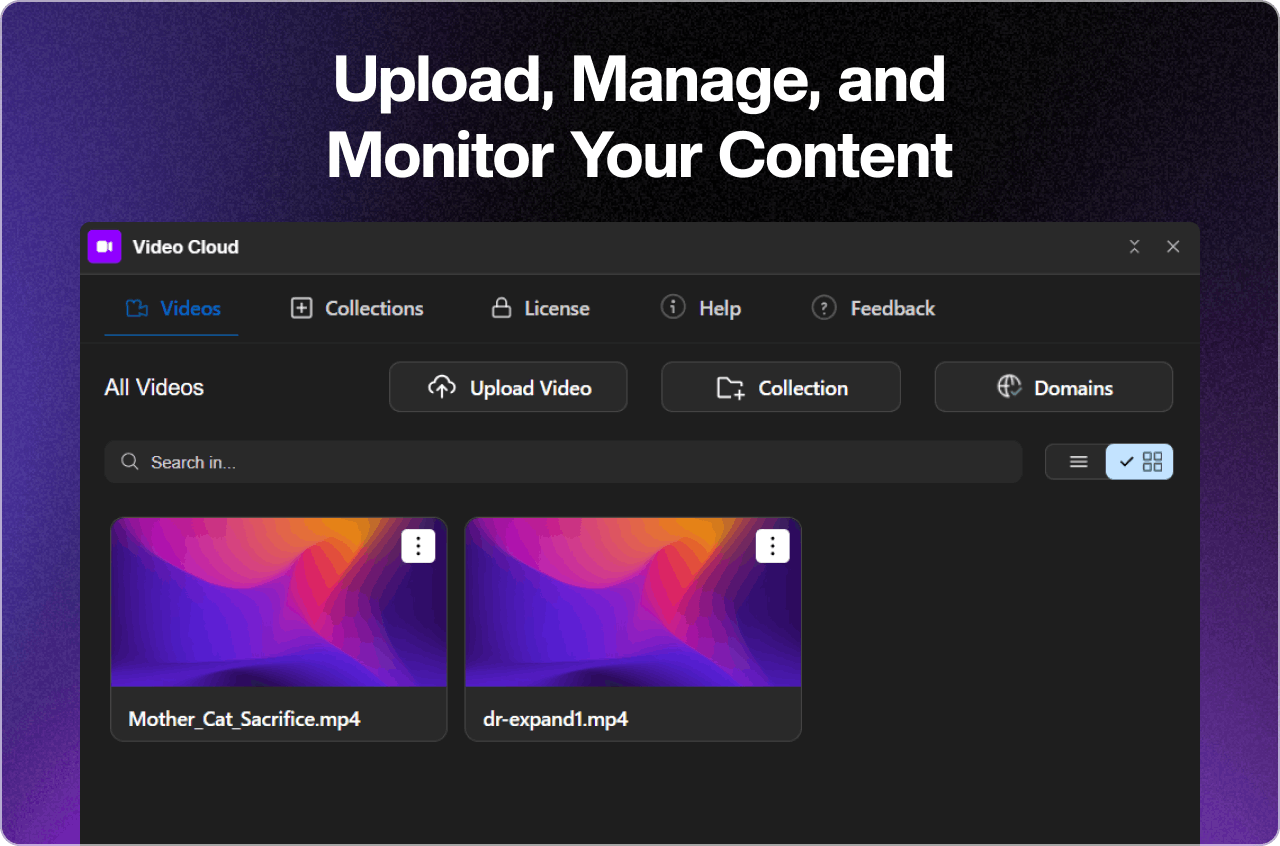Switch to list view layout

(x=1078, y=461)
